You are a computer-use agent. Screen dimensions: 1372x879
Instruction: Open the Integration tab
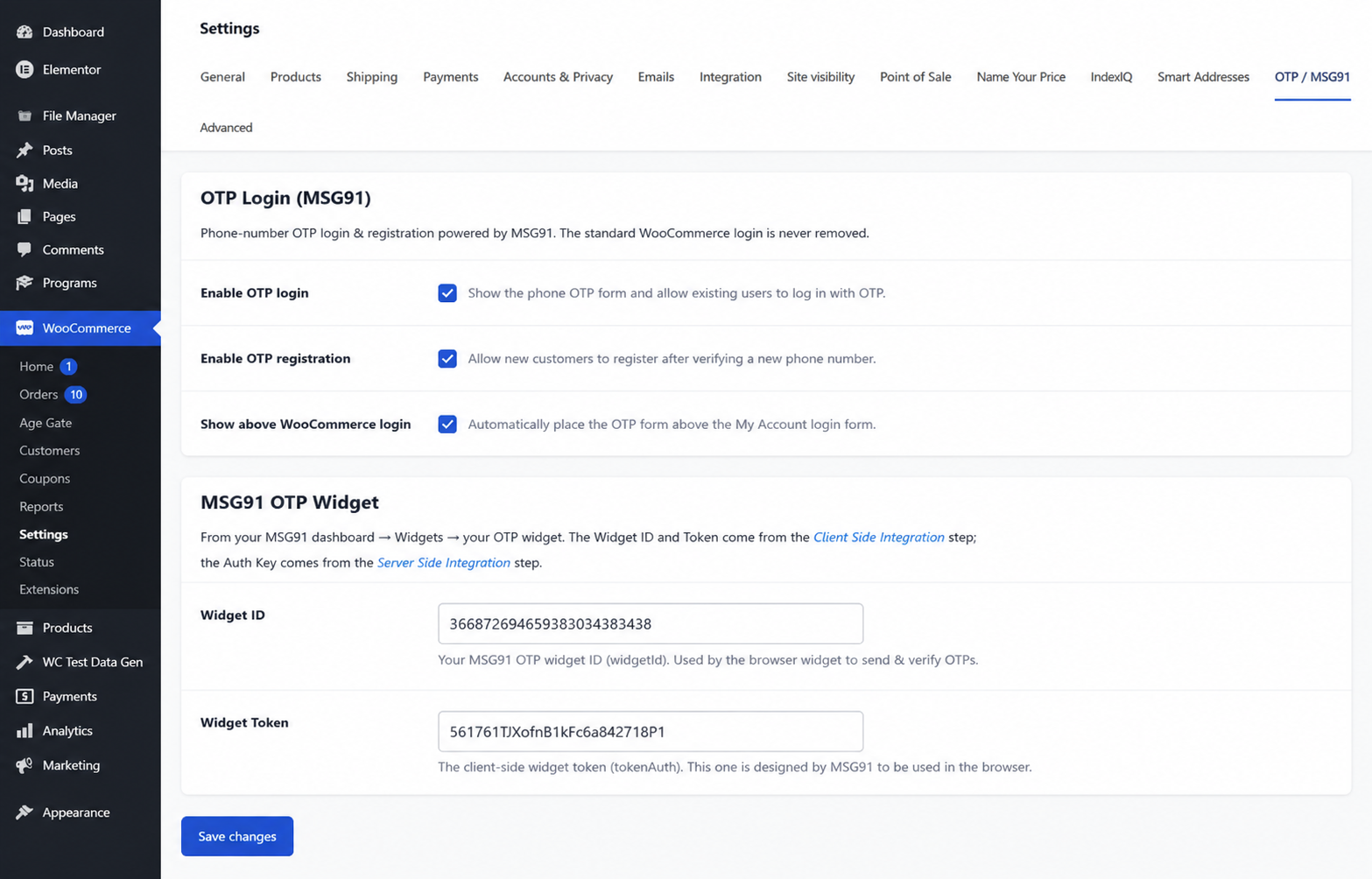click(x=730, y=77)
